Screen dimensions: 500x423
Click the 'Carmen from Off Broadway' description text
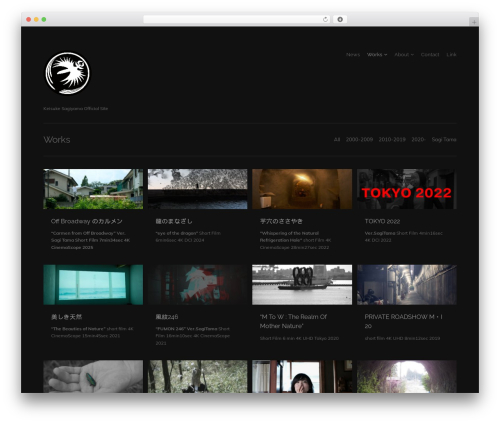(x=90, y=240)
